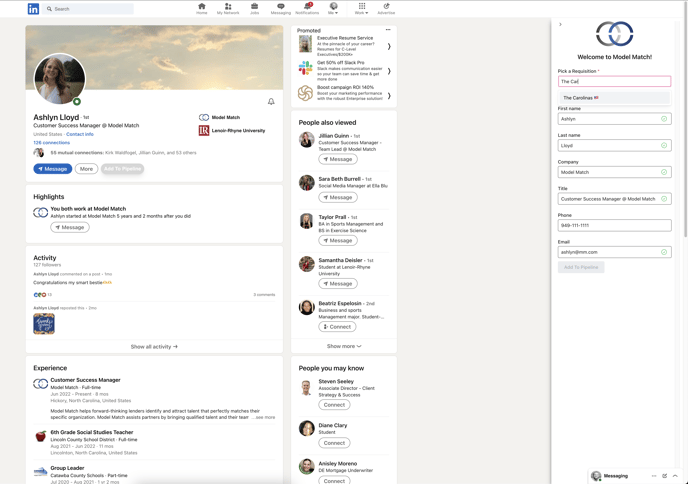Screen dimensions: 688x484
Task: Open Messaging from the top navigation
Action: [280, 8]
